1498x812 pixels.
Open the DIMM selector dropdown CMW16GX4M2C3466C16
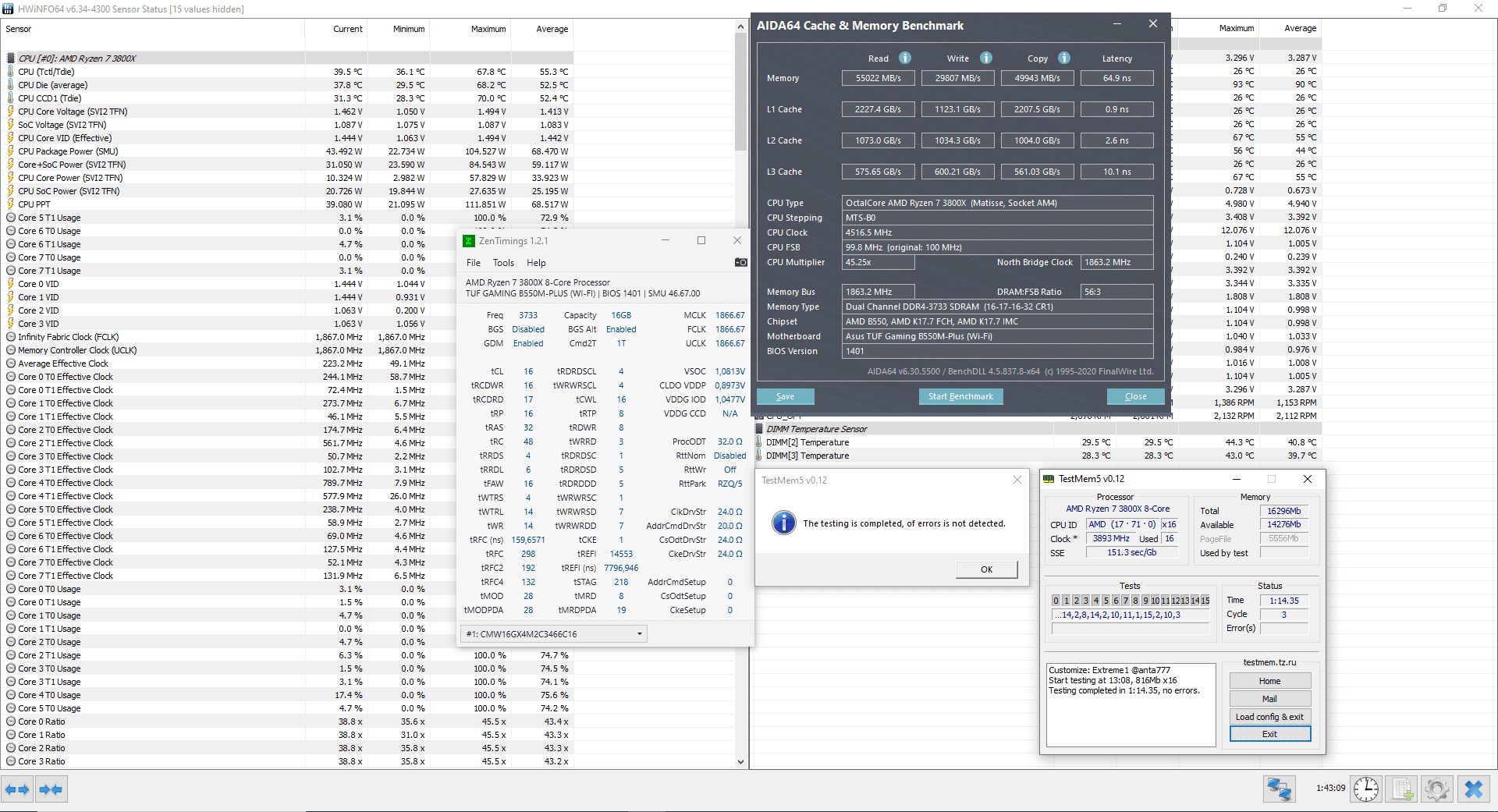tap(554, 634)
